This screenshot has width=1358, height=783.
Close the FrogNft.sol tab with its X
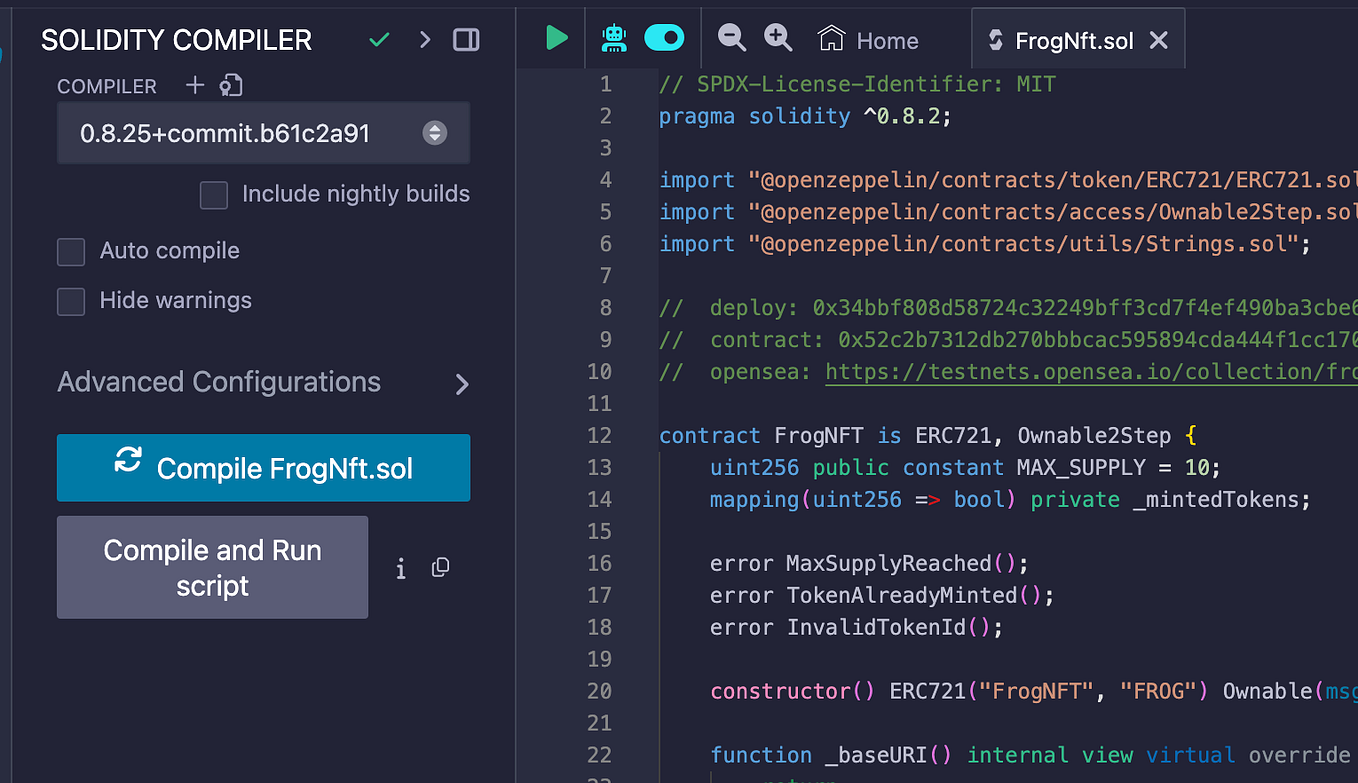(x=1158, y=40)
